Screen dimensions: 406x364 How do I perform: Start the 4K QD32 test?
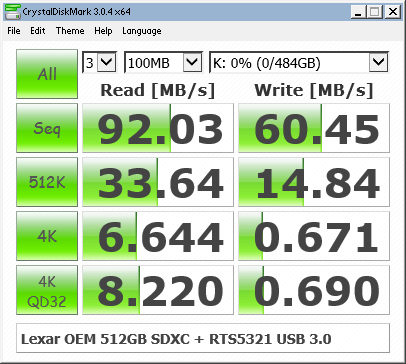[47, 290]
